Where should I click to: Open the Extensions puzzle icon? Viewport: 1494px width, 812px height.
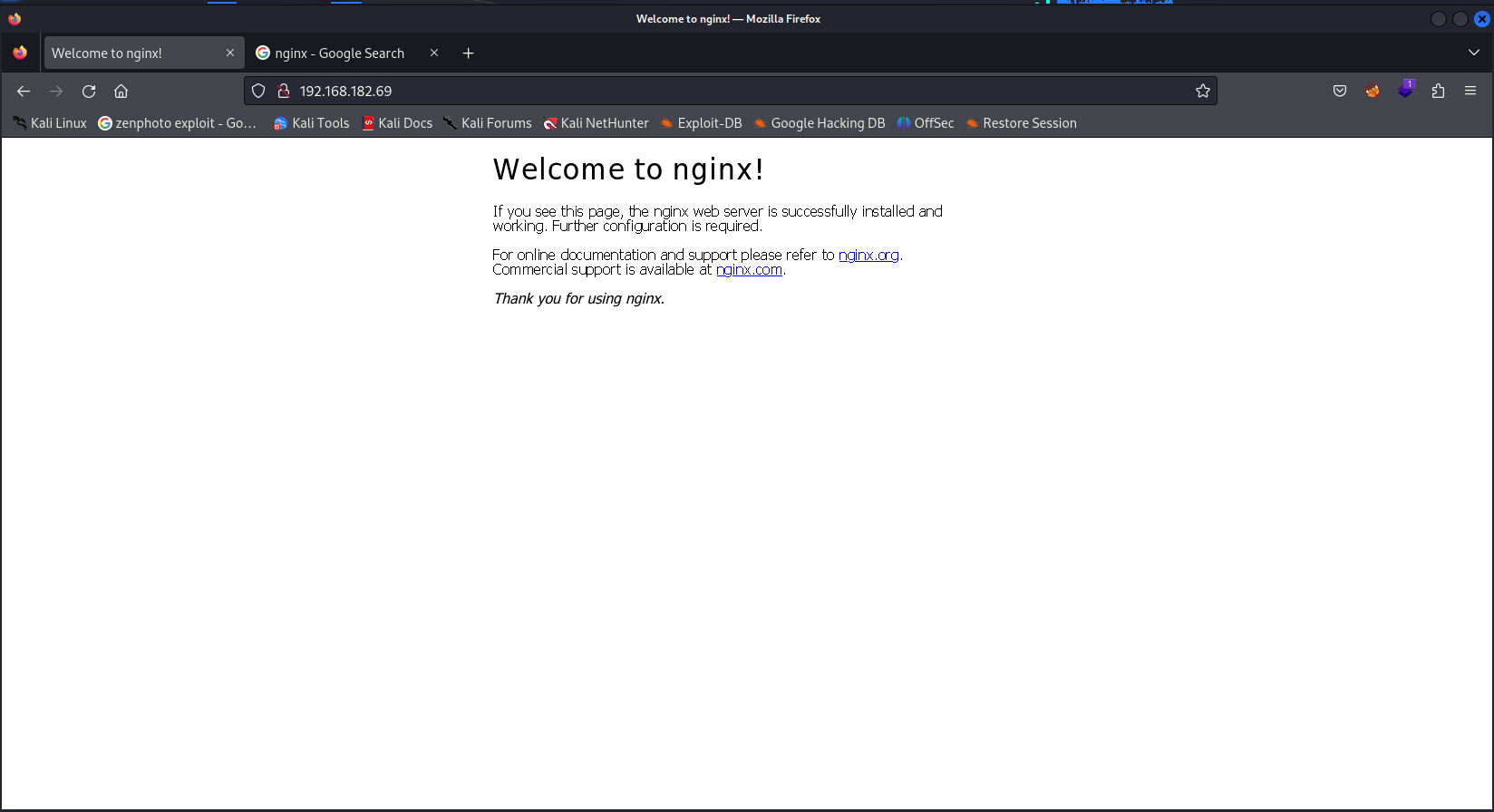pos(1438,91)
